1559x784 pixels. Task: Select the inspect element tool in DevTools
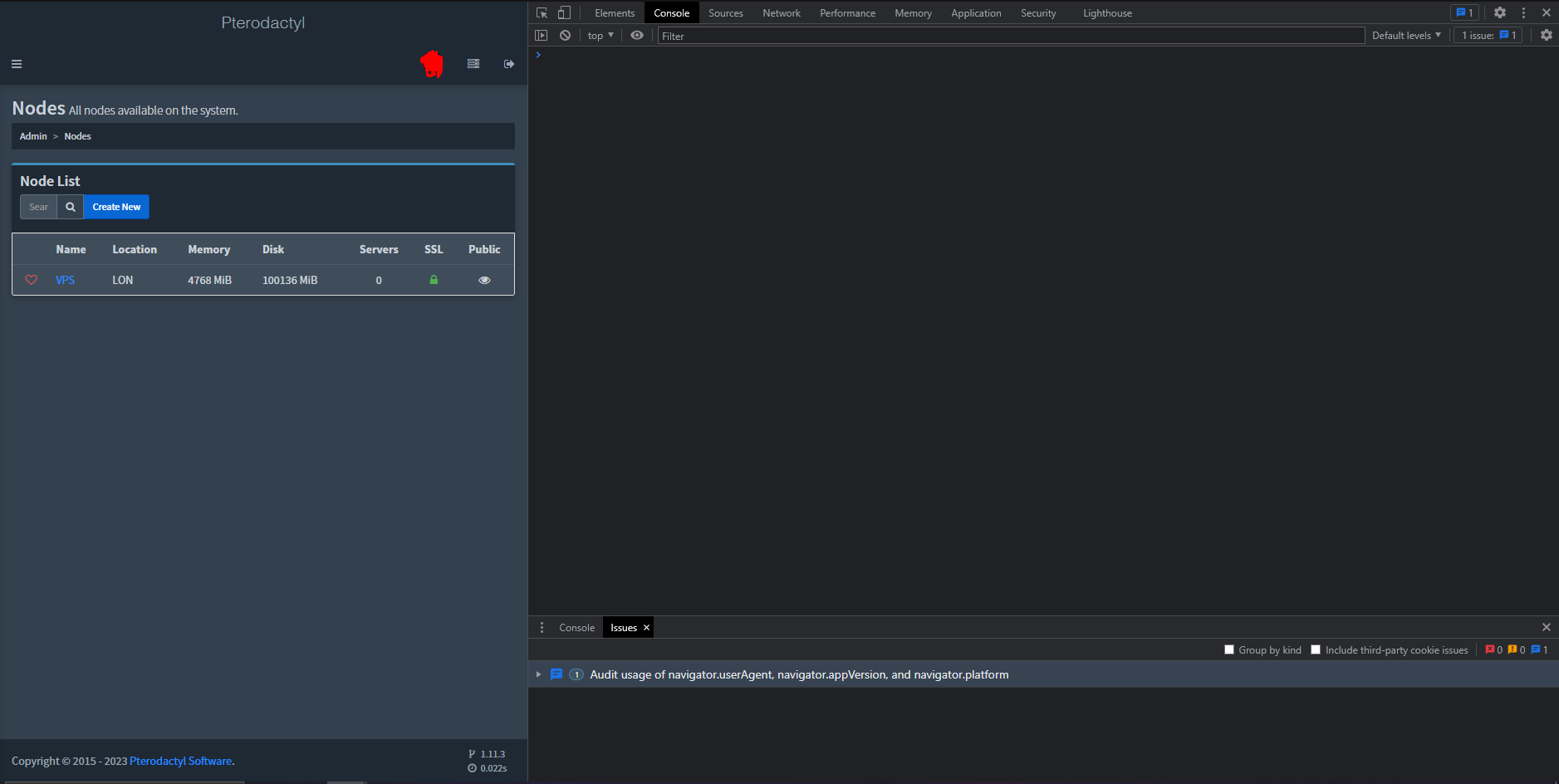coord(541,12)
